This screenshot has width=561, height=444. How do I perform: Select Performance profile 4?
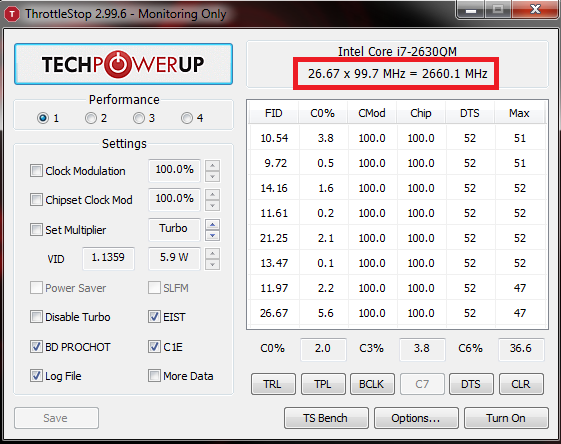coord(187,118)
